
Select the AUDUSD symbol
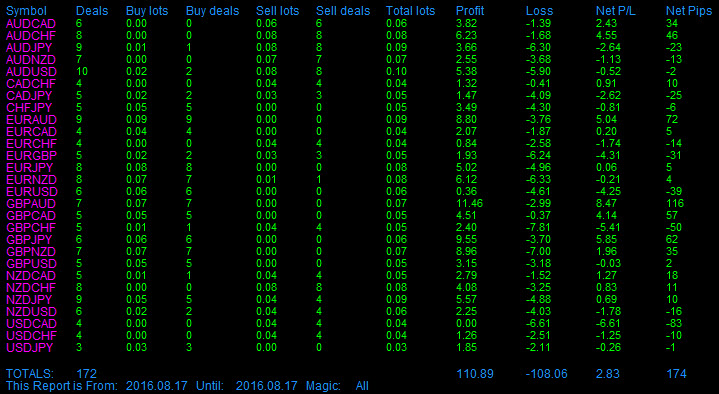click(31, 72)
